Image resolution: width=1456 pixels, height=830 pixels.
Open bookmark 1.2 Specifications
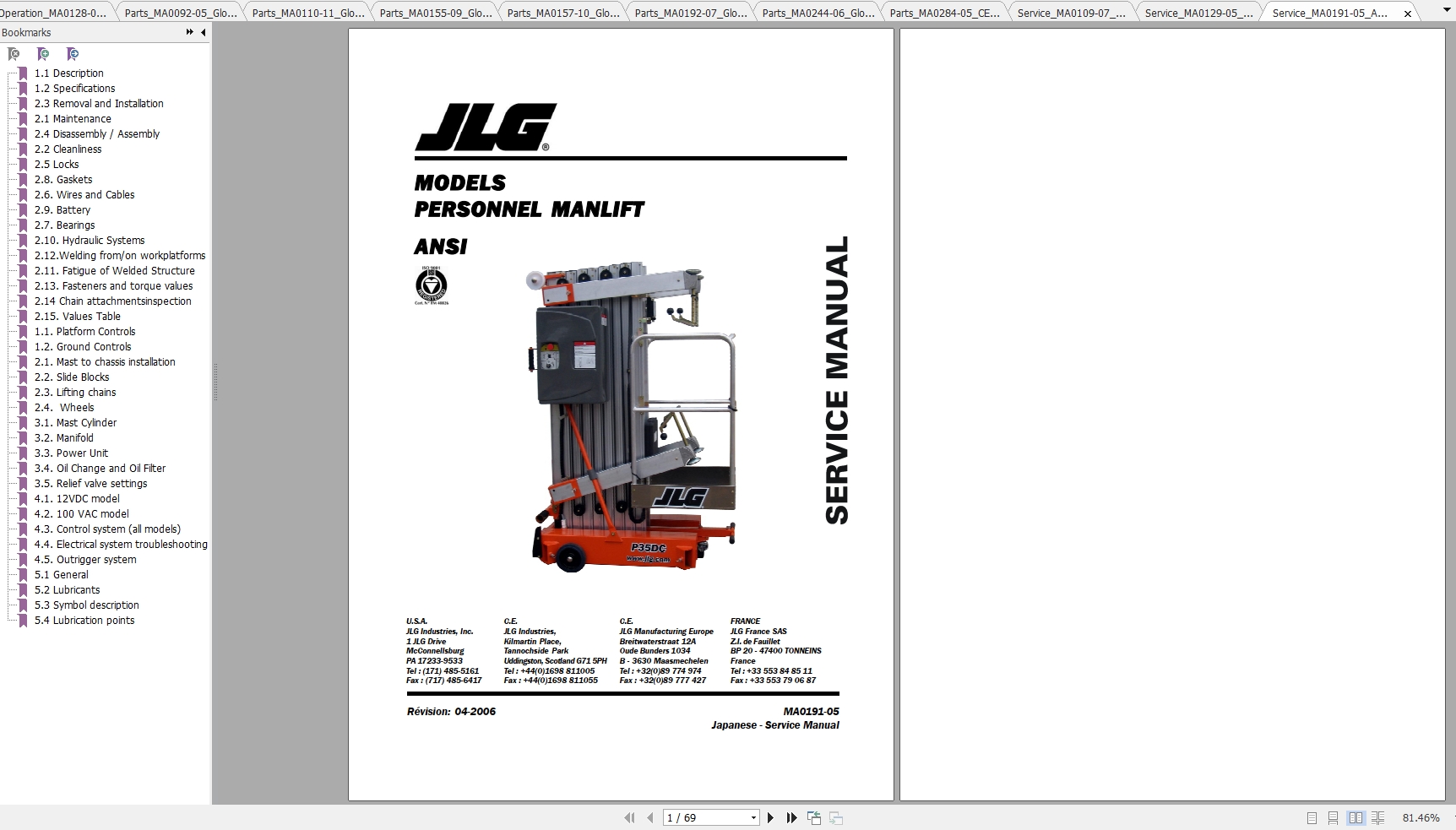pyautogui.click(x=75, y=89)
